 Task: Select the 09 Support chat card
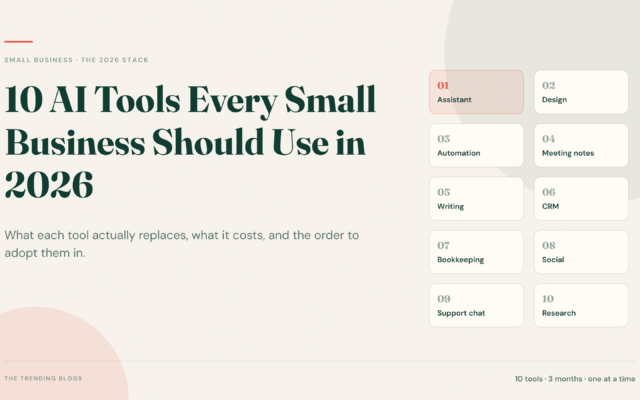[x=476, y=305]
